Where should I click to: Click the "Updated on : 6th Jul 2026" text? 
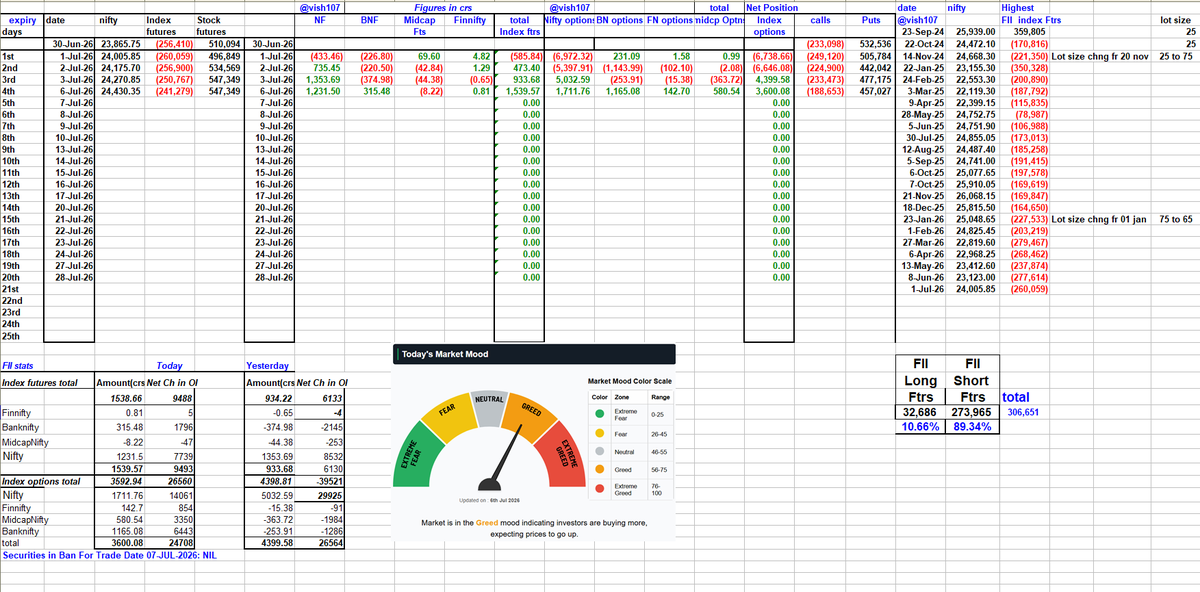[490, 500]
